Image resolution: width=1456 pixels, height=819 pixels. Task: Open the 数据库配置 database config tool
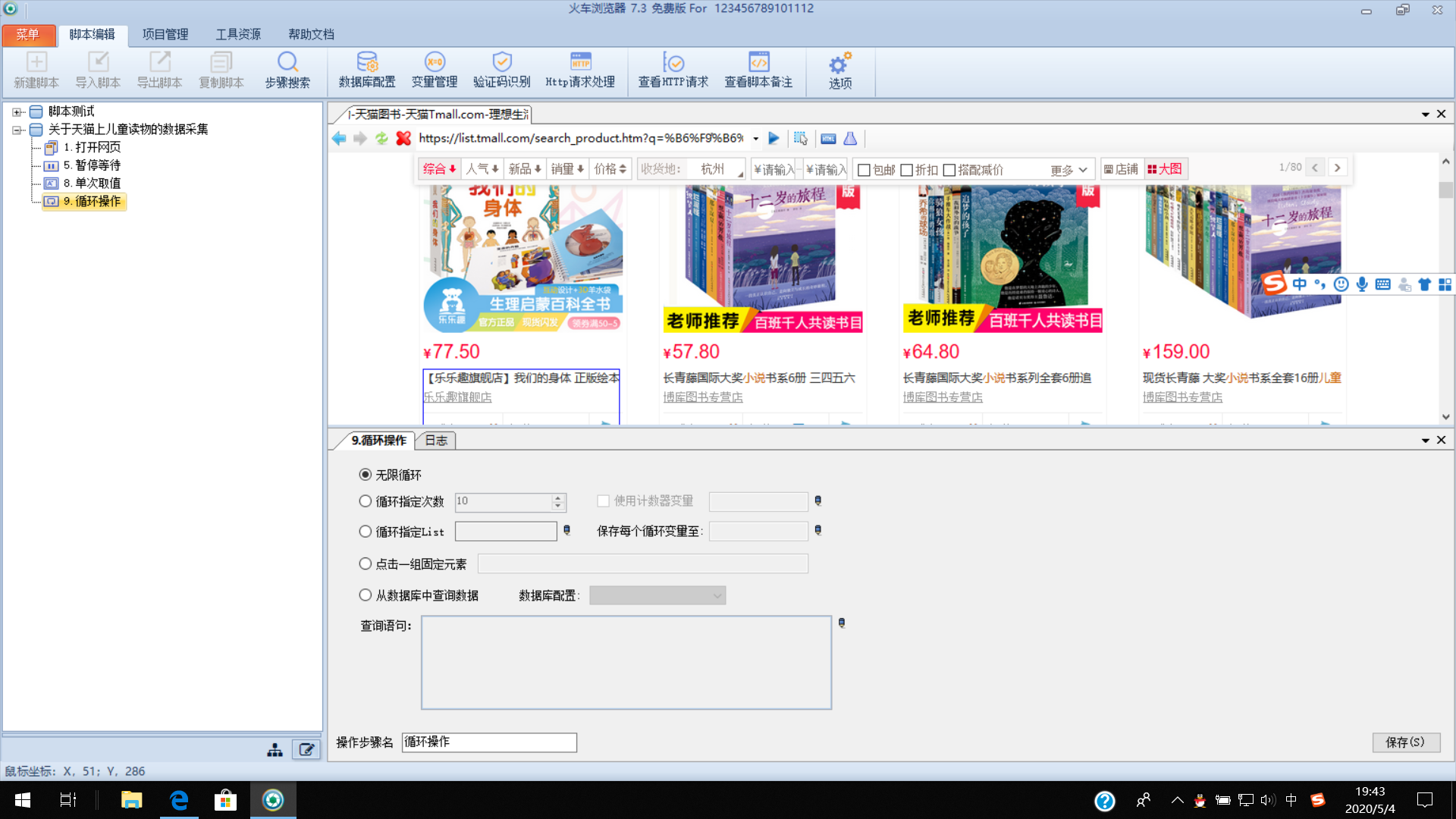click(x=367, y=70)
